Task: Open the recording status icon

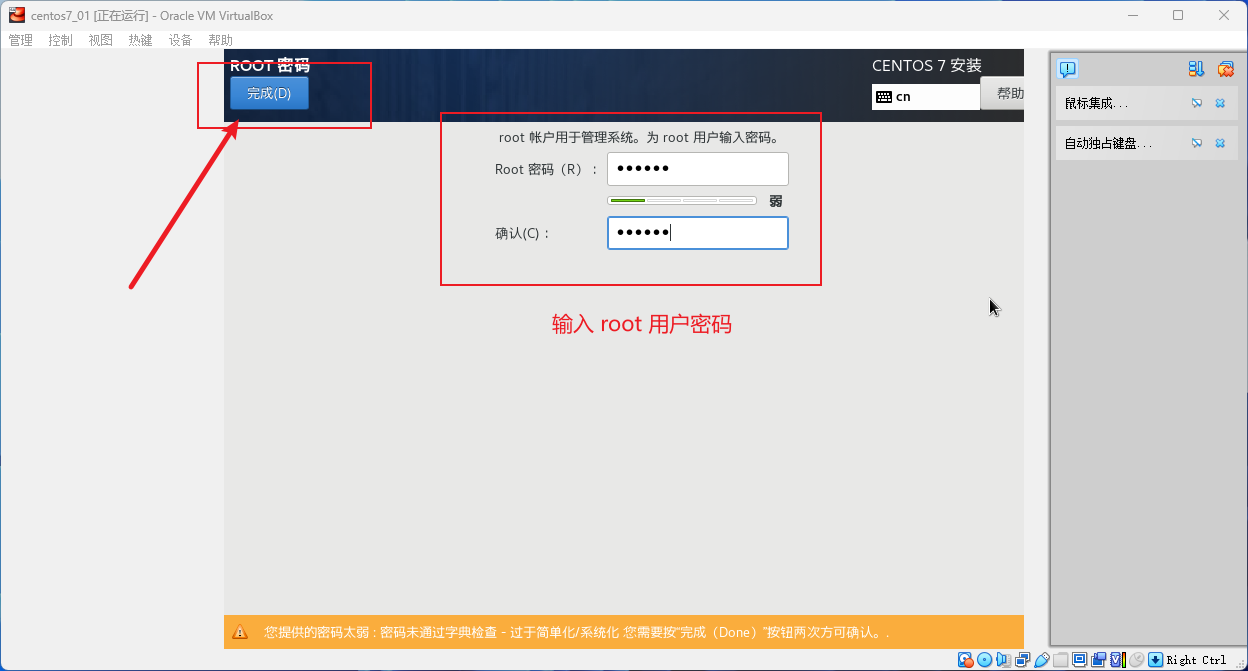Action: [x=1099, y=660]
